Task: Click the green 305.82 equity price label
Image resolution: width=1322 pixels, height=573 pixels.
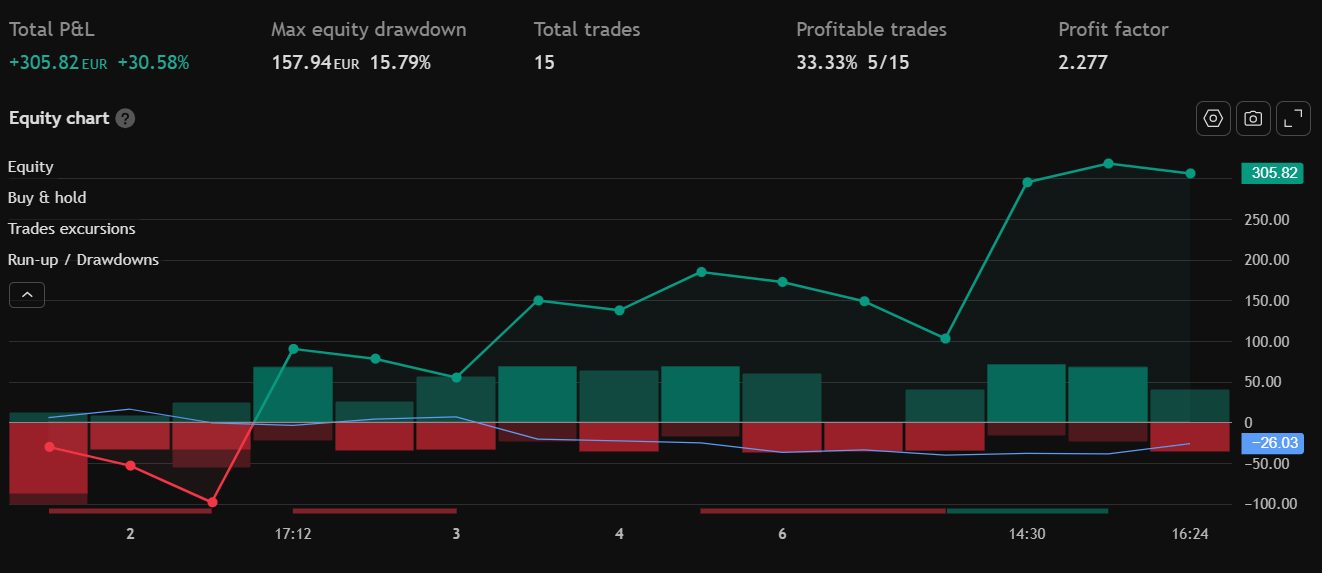Action: (1273, 173)
